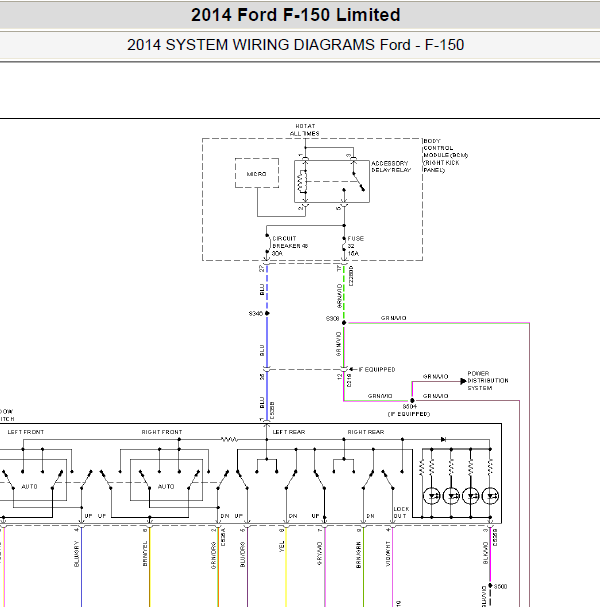Click the 'GRN/ORG' wire label

coord(213,556)
